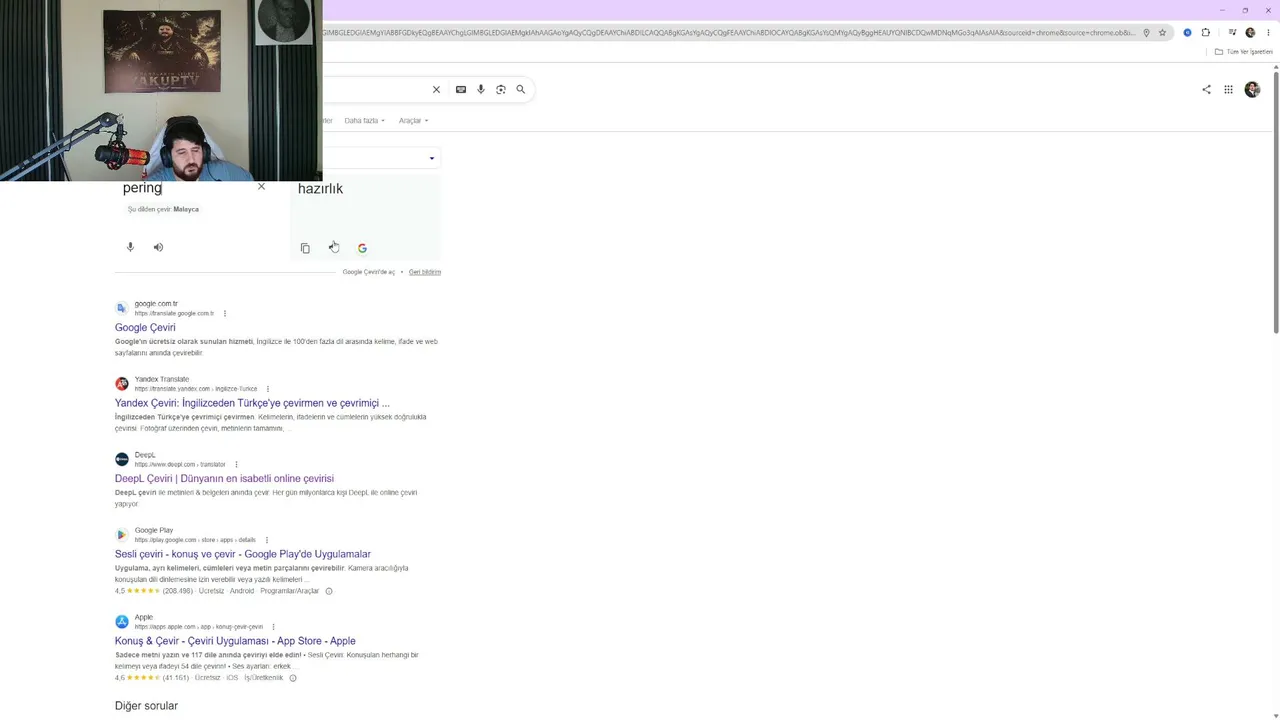Click the blue extension icon in toolbar

[1187, 33]
